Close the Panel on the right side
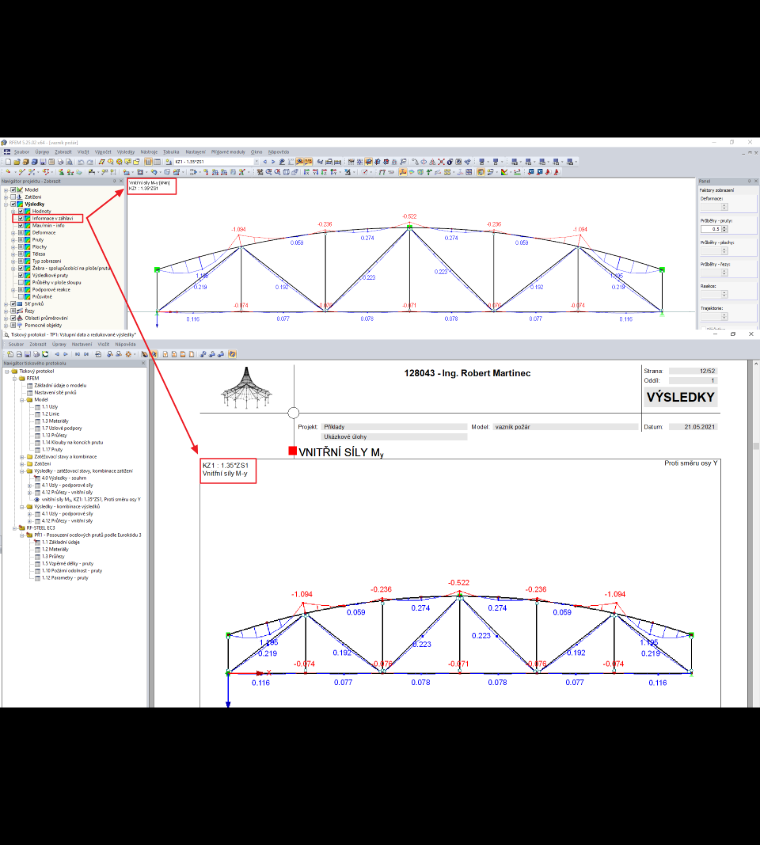This screenshot has height=845, width=760. (x=756, y=181)
